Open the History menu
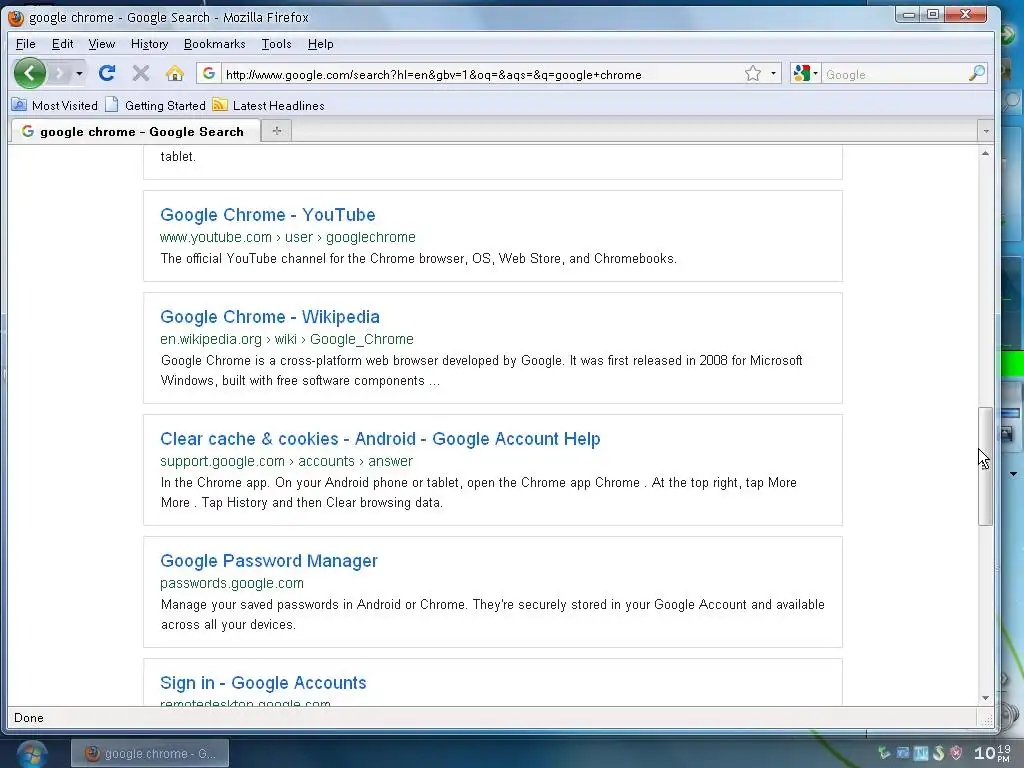The width and height of the screenshot is (1024, 768). (x=150, y=44)
